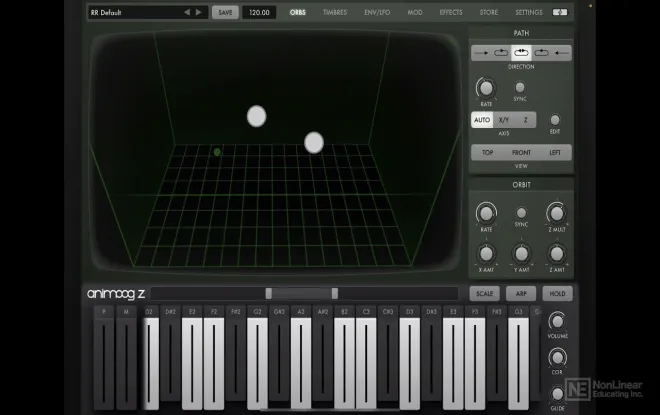Select the back-and-forth path direction icon
Image resolution: width=660 pixels, height=415 pixels.
click(x=521, y=53)
